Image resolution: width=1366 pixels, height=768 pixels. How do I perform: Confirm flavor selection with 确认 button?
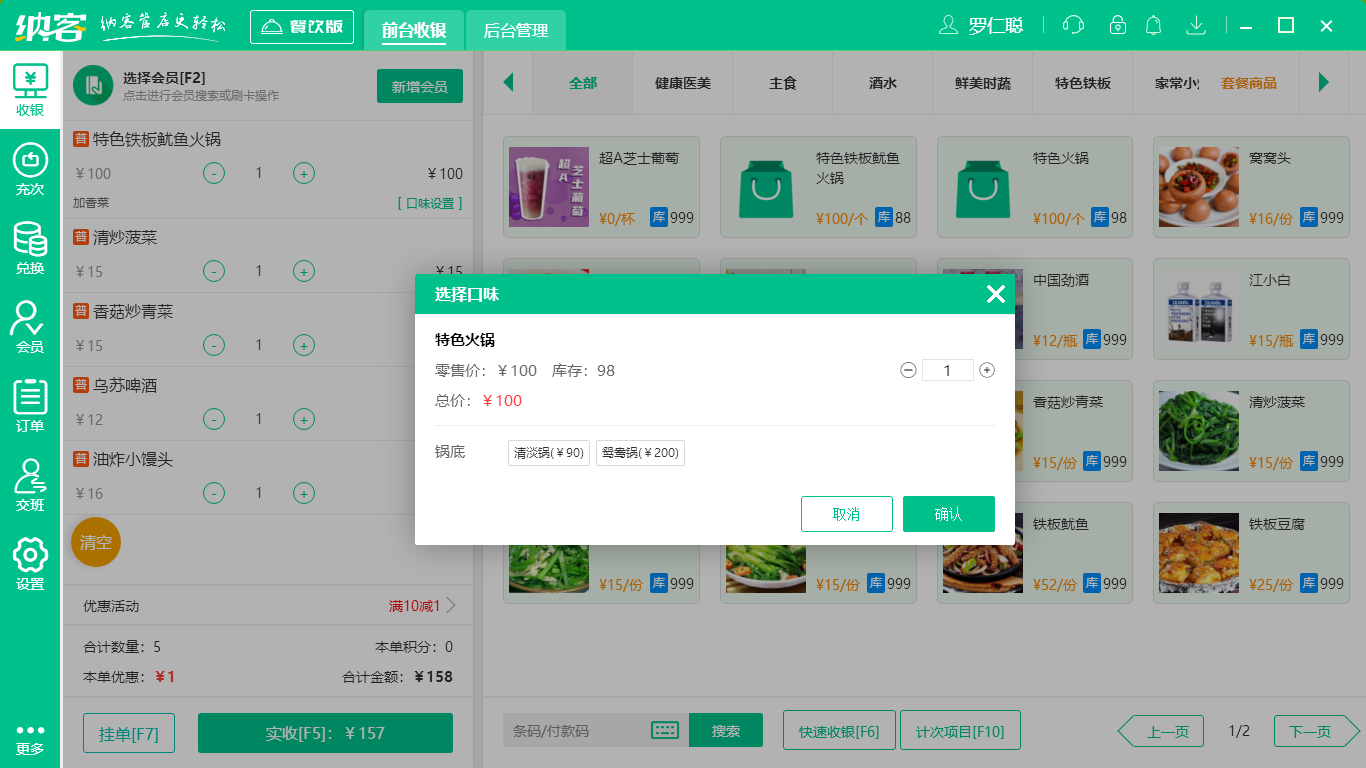(x=948, y=514)
